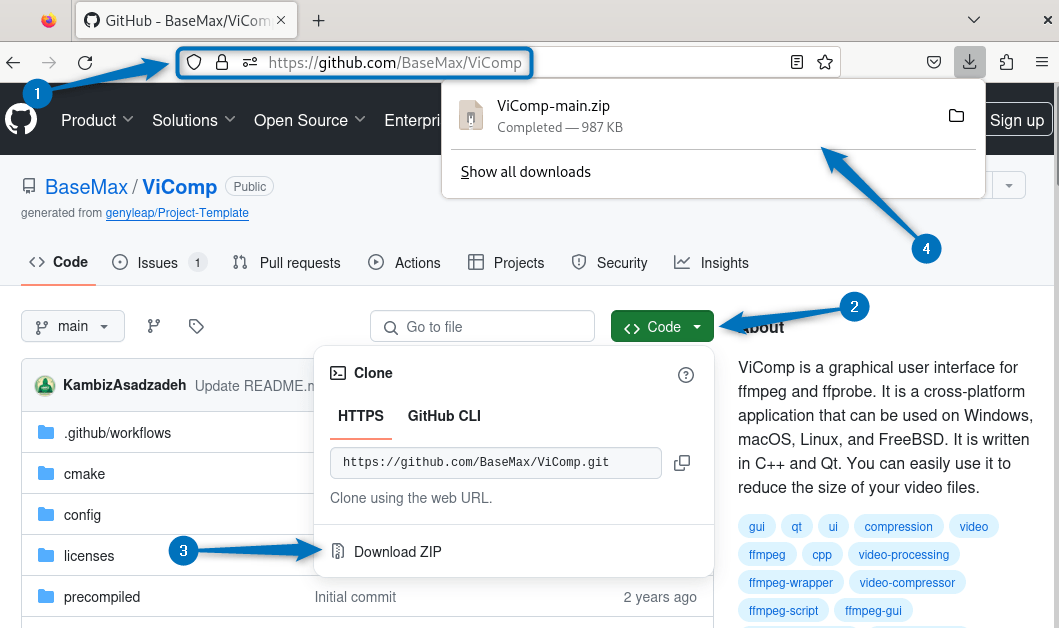The width and height of the screenshot is (1059, 628).
Task: Click the Firefox downloads toolbar icon
Action: coord(969,62)
